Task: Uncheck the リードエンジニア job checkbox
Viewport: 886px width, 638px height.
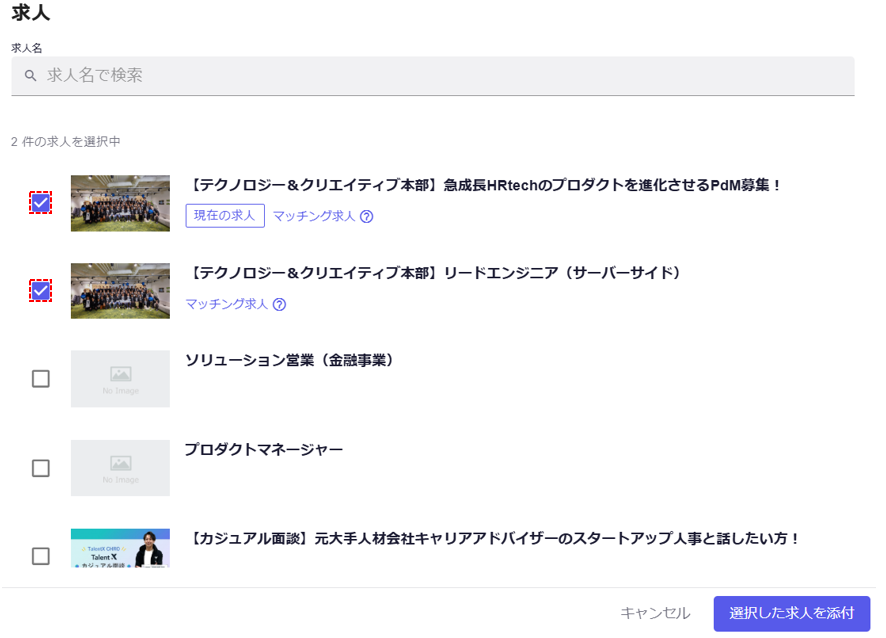Action: pos(40,291)
